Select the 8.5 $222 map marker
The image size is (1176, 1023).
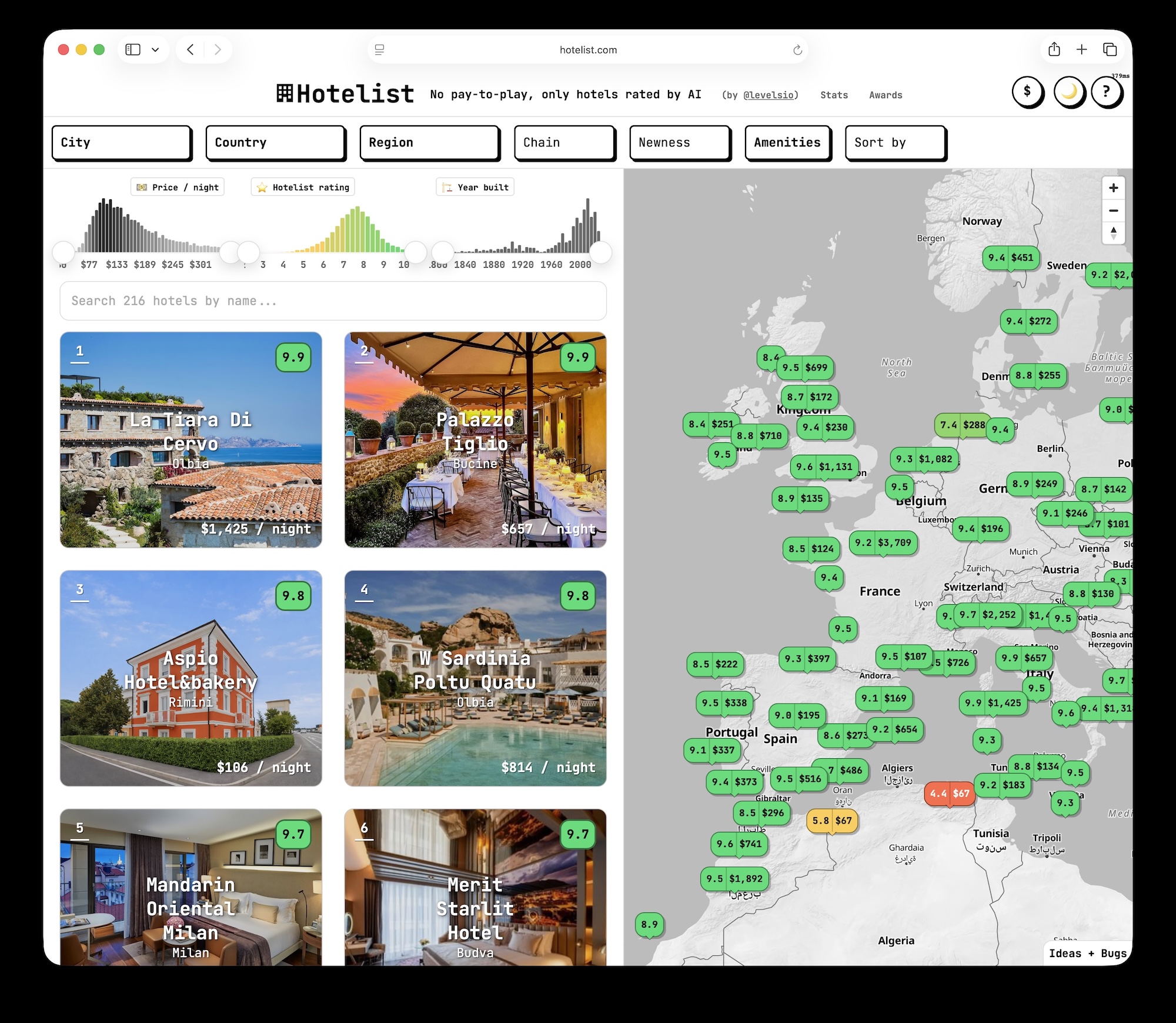point(715,664)
